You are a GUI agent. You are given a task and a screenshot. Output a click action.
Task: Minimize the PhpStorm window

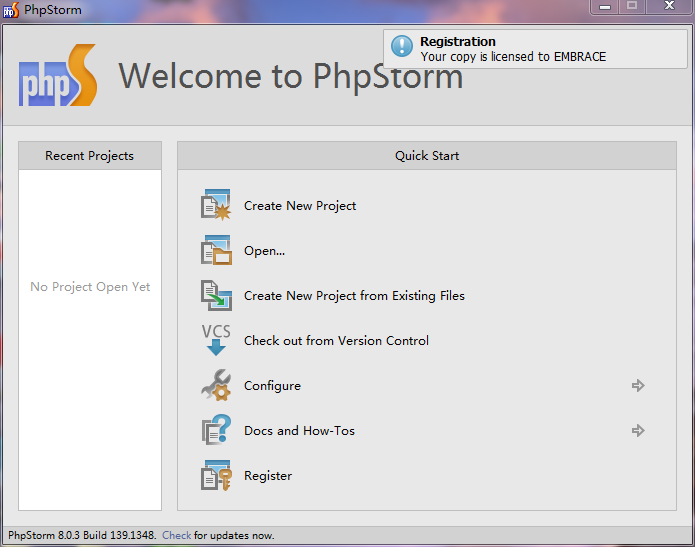(605, 7)
